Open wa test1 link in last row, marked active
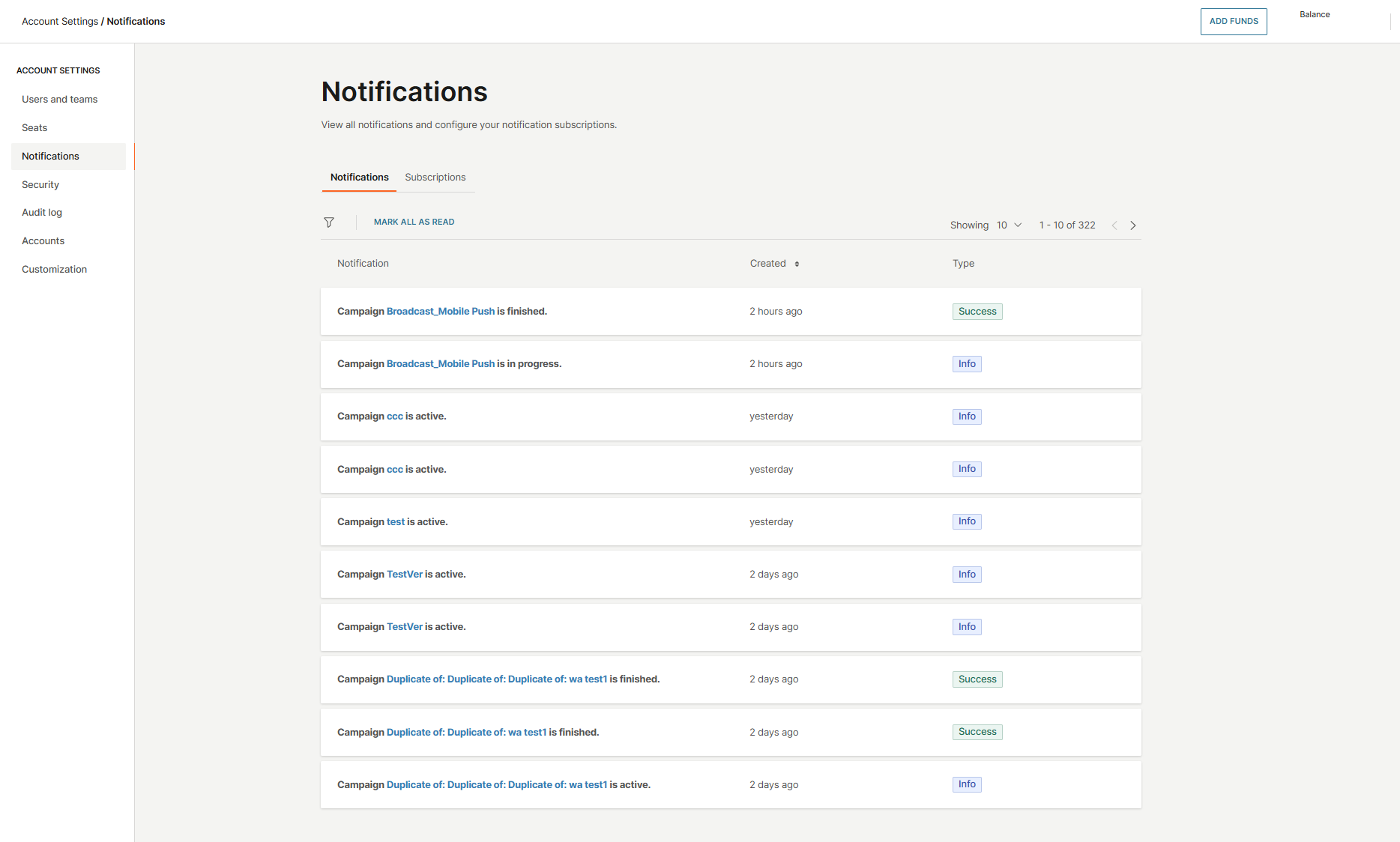1400x842 pixels. (497, 785)
